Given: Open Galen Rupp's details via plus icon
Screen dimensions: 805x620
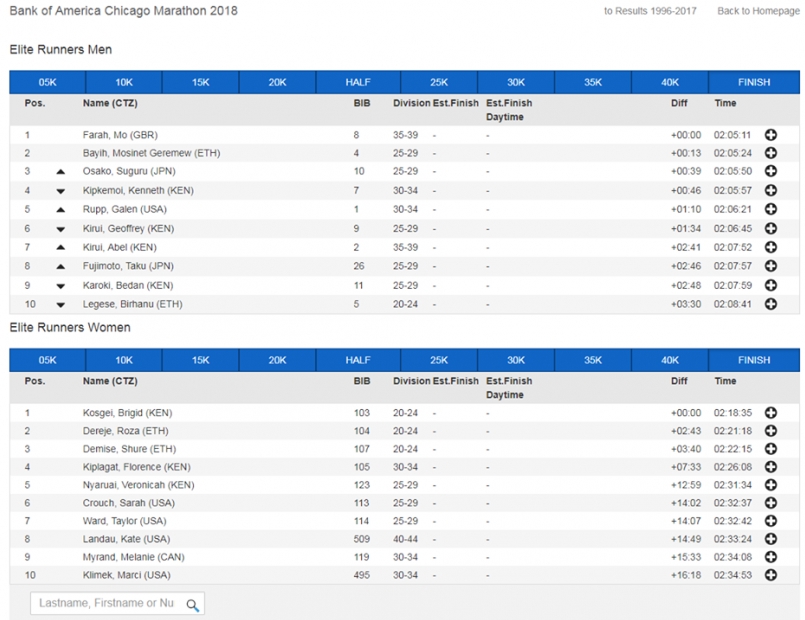Looking at the screenshot, I should (771, 210).
